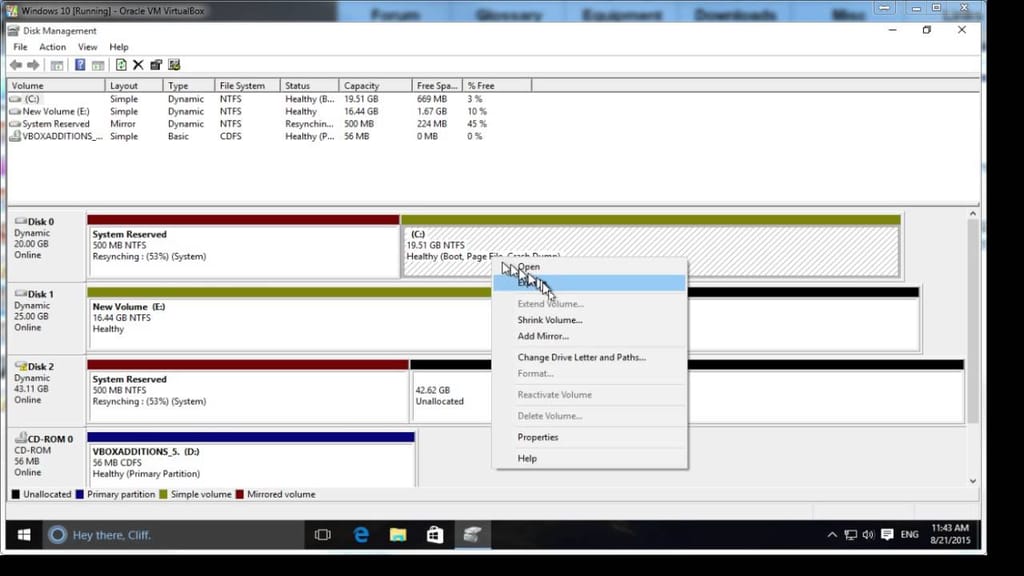Click Help at the bottom of the context menu
1024x576 pixels.
coord(590,458)
